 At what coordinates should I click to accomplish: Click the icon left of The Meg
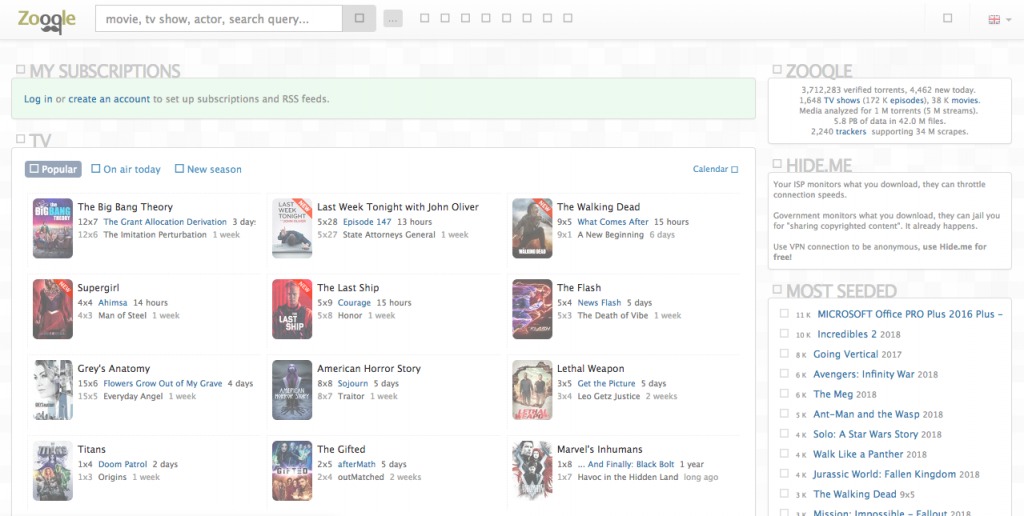784,394
